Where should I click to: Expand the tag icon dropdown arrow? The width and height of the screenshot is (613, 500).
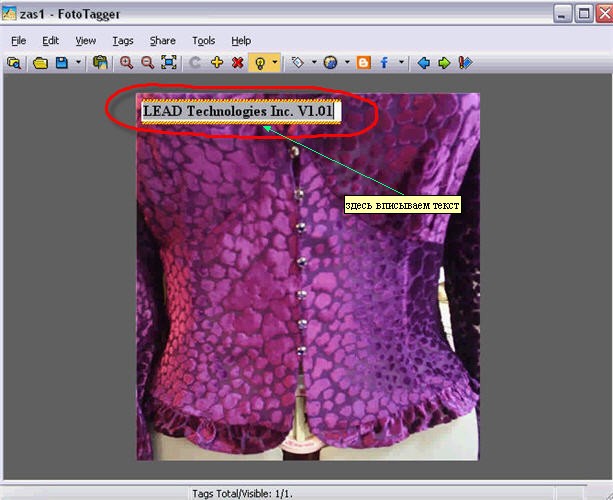tap(314, 62)
